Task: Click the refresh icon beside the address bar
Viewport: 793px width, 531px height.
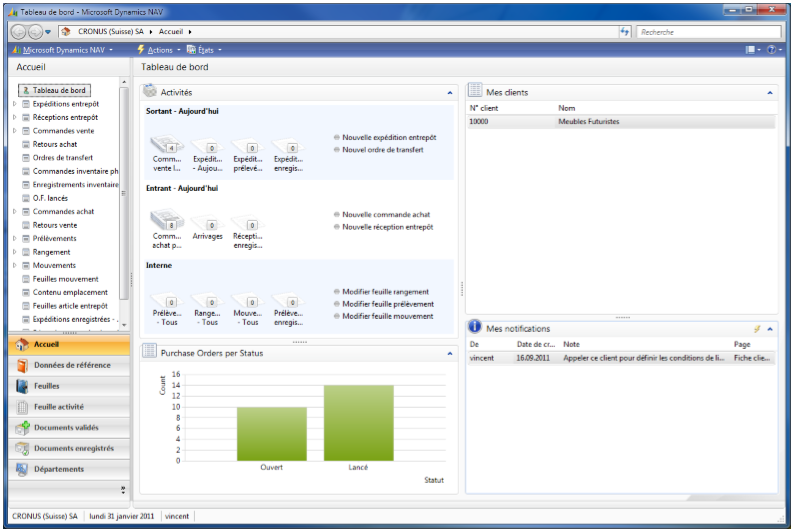Action: click(x=625, y=32)
